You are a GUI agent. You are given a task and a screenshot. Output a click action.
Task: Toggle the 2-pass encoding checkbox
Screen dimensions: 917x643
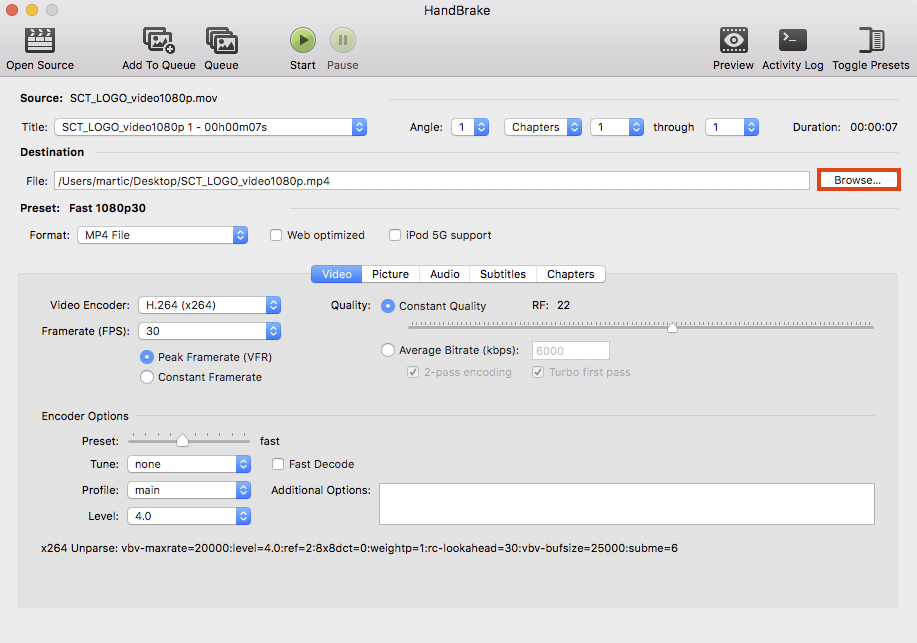tap(413, 372)
